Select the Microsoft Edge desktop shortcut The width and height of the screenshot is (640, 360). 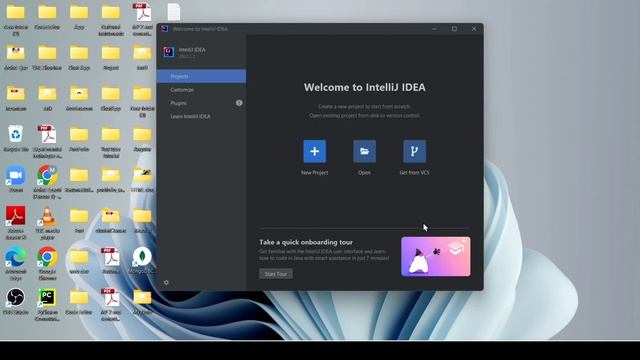pos(16,264)
